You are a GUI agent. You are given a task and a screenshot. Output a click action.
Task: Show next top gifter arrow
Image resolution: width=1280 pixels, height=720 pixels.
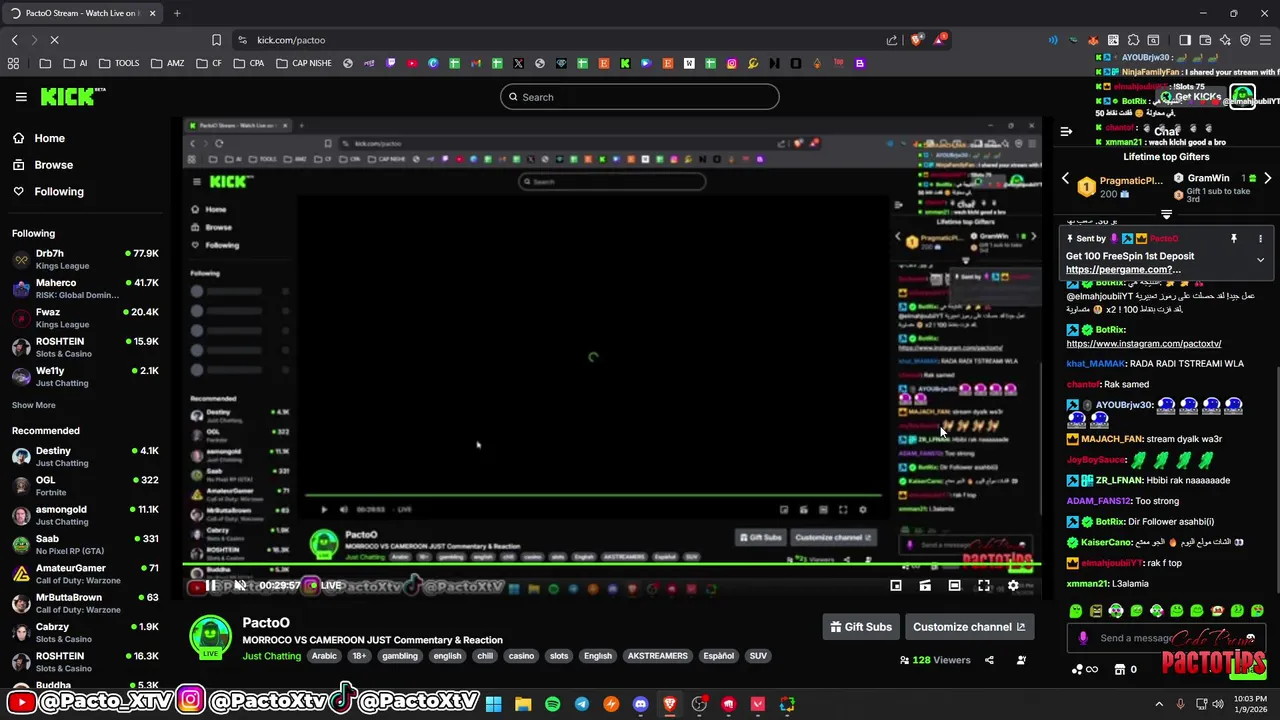coord(1267,178)
